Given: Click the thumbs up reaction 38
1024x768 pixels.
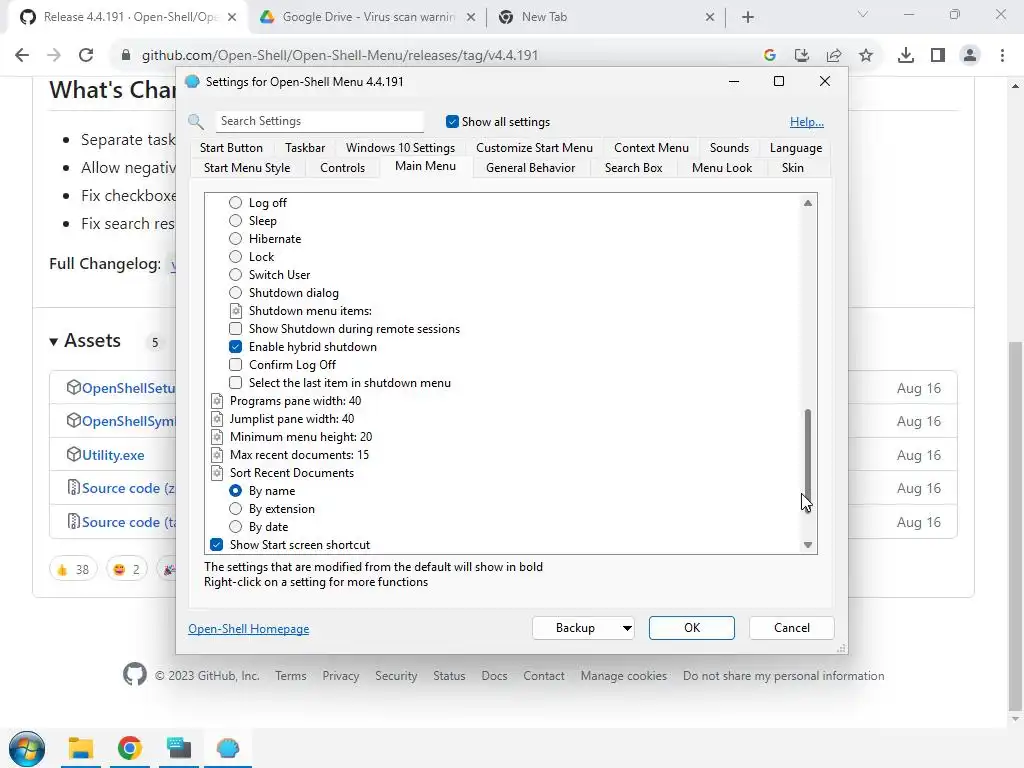Looking at the screenshot, I should pos(73,569).
